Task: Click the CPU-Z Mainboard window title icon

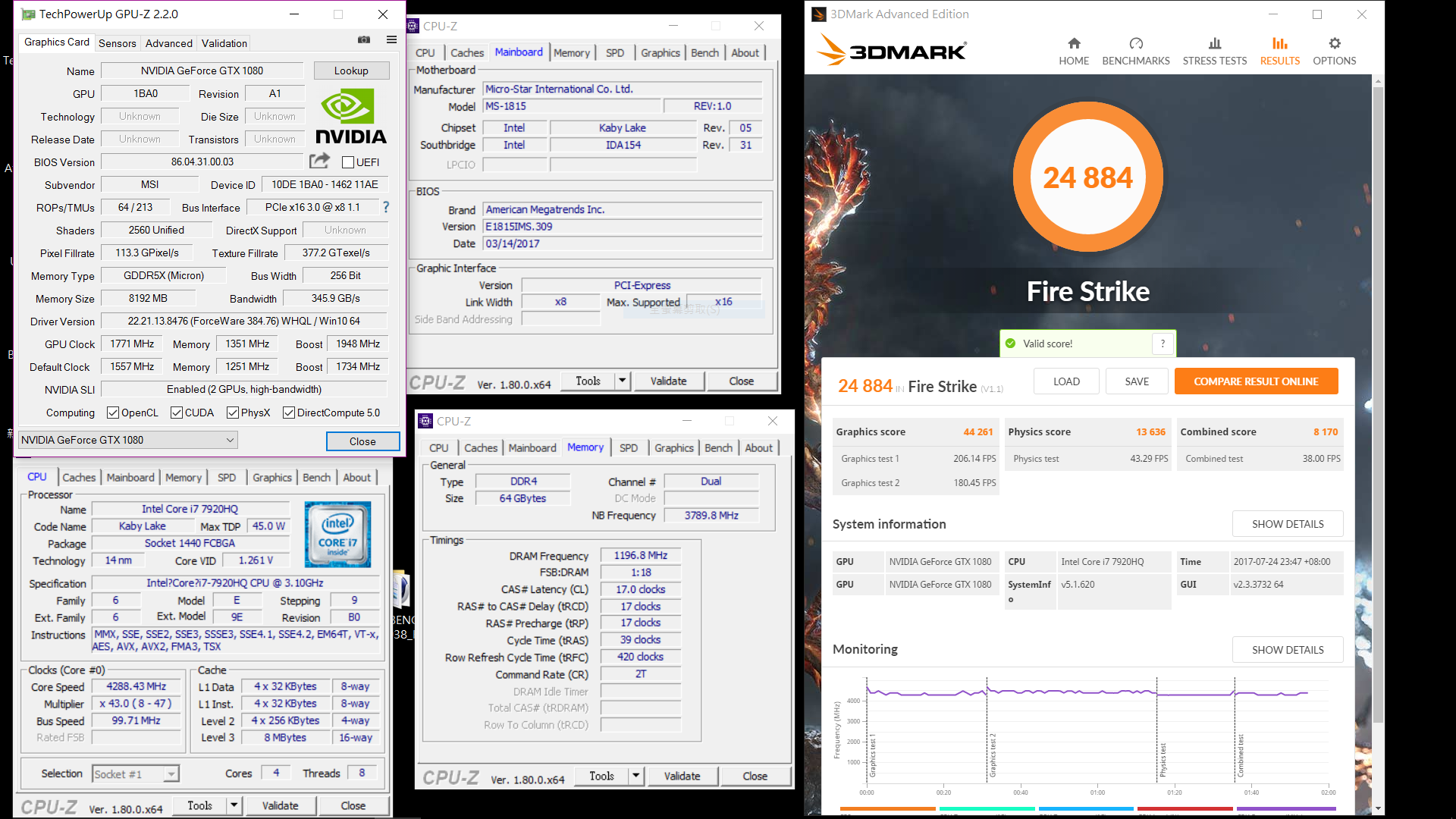Action: pos(413,26)
